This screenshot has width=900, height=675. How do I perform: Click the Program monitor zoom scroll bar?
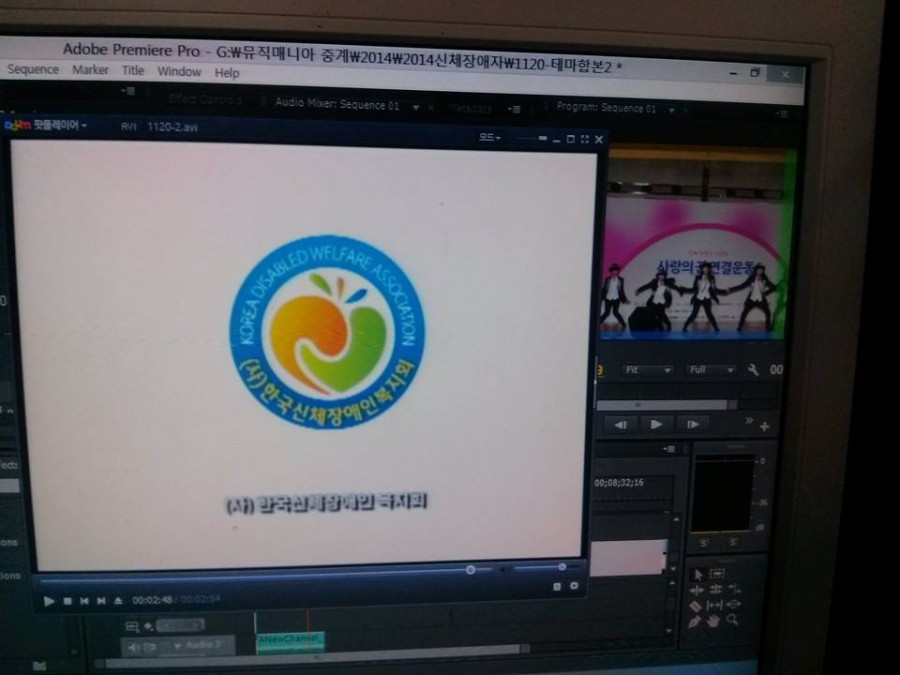(x=664, y=405)
